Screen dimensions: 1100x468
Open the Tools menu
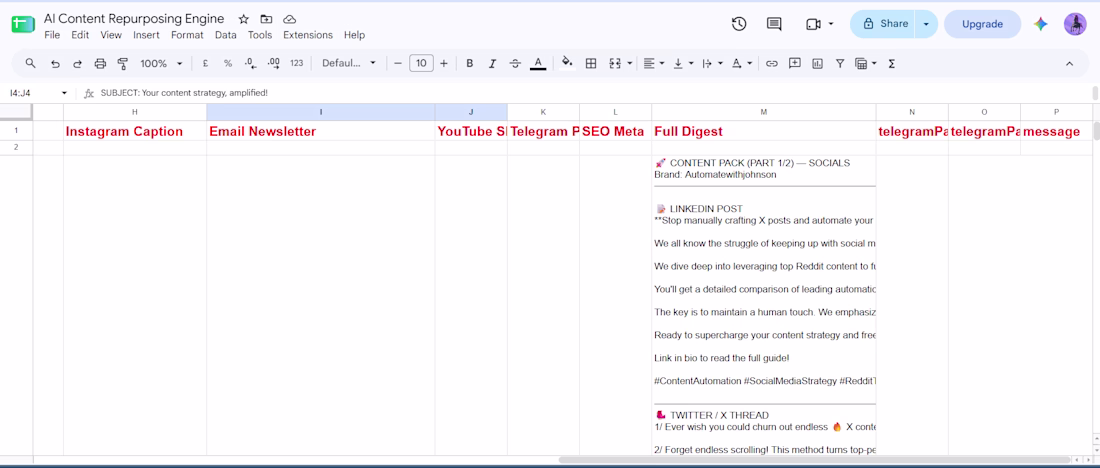click(x=260, y=35)
